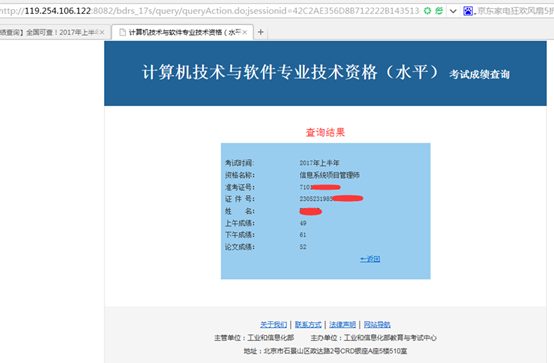Click the URL address field
This screenshot has width=554, height=363.
(210, 11)
